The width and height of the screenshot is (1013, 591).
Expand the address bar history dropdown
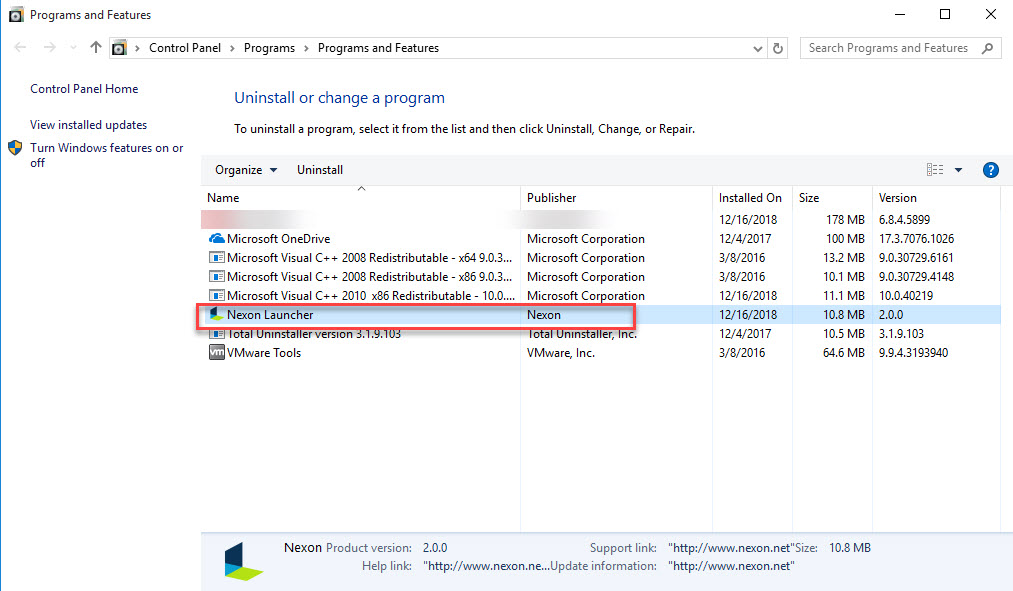point(758,48)
